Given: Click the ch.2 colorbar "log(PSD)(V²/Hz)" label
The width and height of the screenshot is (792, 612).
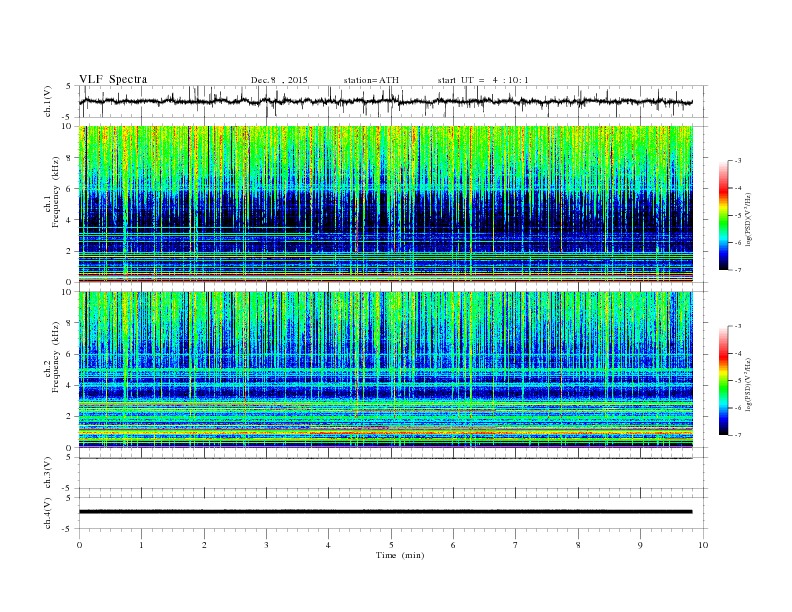Looking at the screenshot, I should [748, 384].
